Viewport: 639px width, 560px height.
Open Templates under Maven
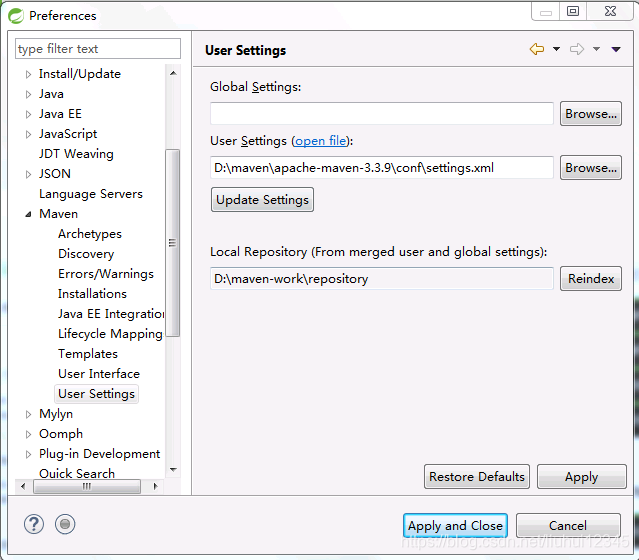pos(88,353)
